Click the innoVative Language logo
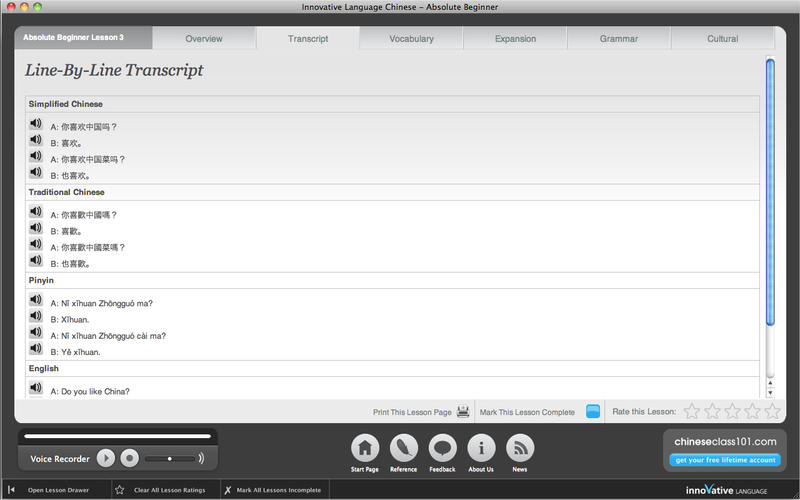Screen dimensions: 800x500 click(726, 490)
